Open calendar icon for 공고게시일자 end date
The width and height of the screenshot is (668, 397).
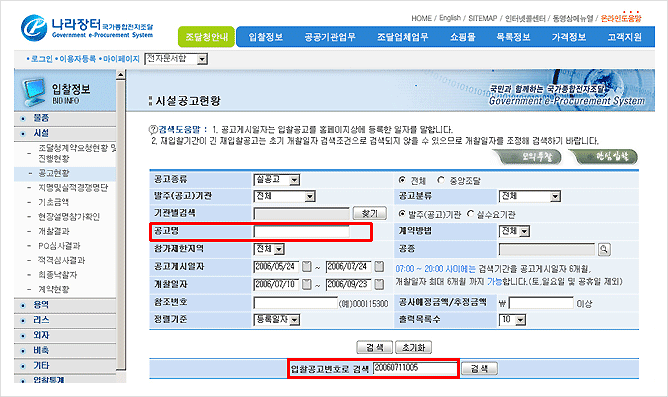[379, 267]
